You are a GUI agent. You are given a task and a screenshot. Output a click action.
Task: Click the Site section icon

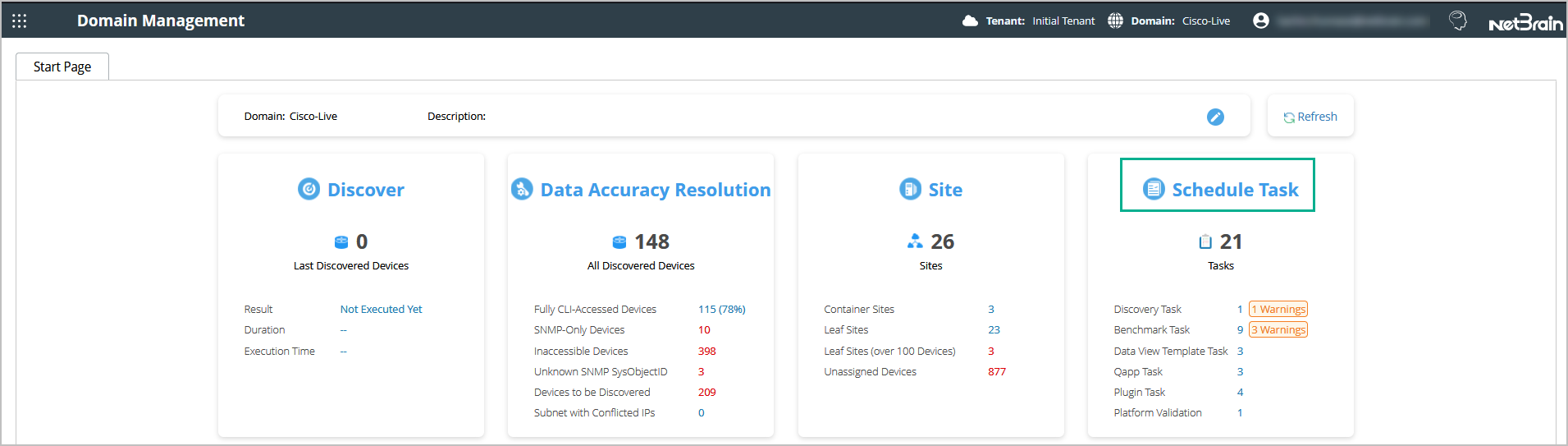point(910,190)
